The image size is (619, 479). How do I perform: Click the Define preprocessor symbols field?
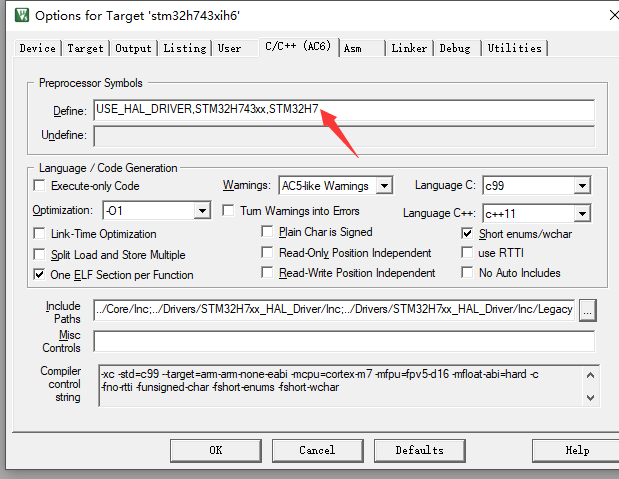tap(344, 109)
